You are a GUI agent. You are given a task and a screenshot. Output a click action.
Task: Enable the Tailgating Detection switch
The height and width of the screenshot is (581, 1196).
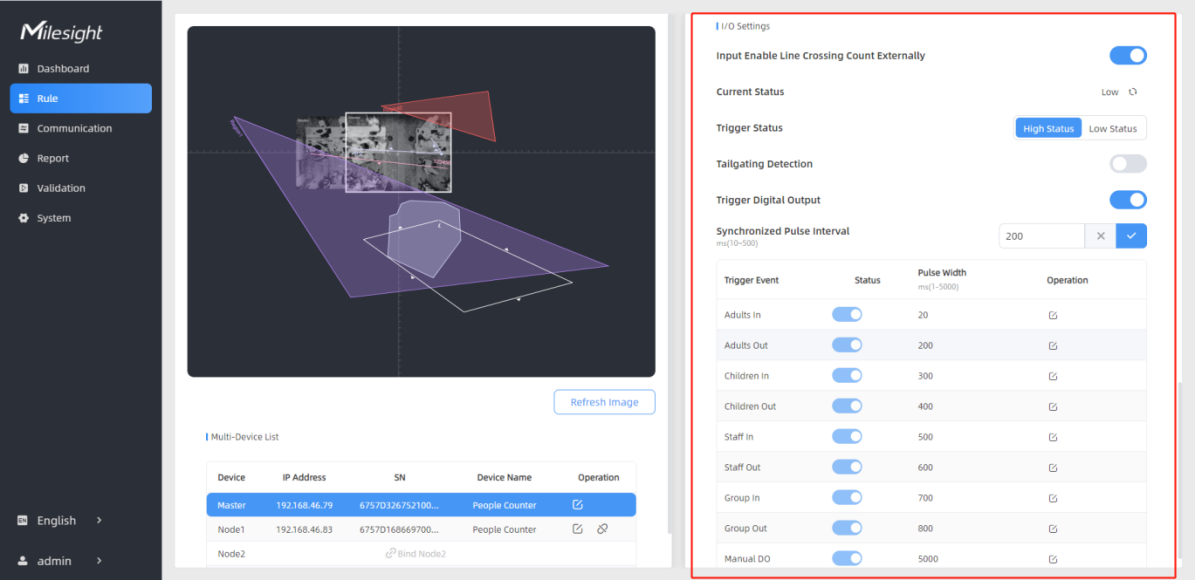click(x=1128, y=164)
